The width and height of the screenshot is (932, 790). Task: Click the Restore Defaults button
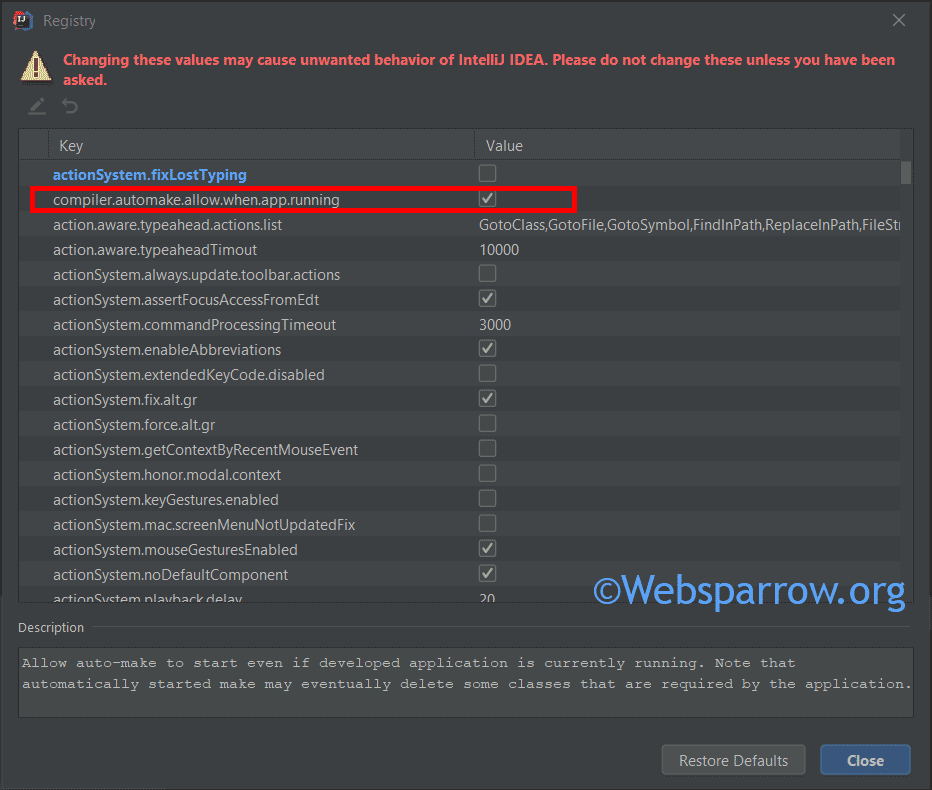(x=733, y=760)
